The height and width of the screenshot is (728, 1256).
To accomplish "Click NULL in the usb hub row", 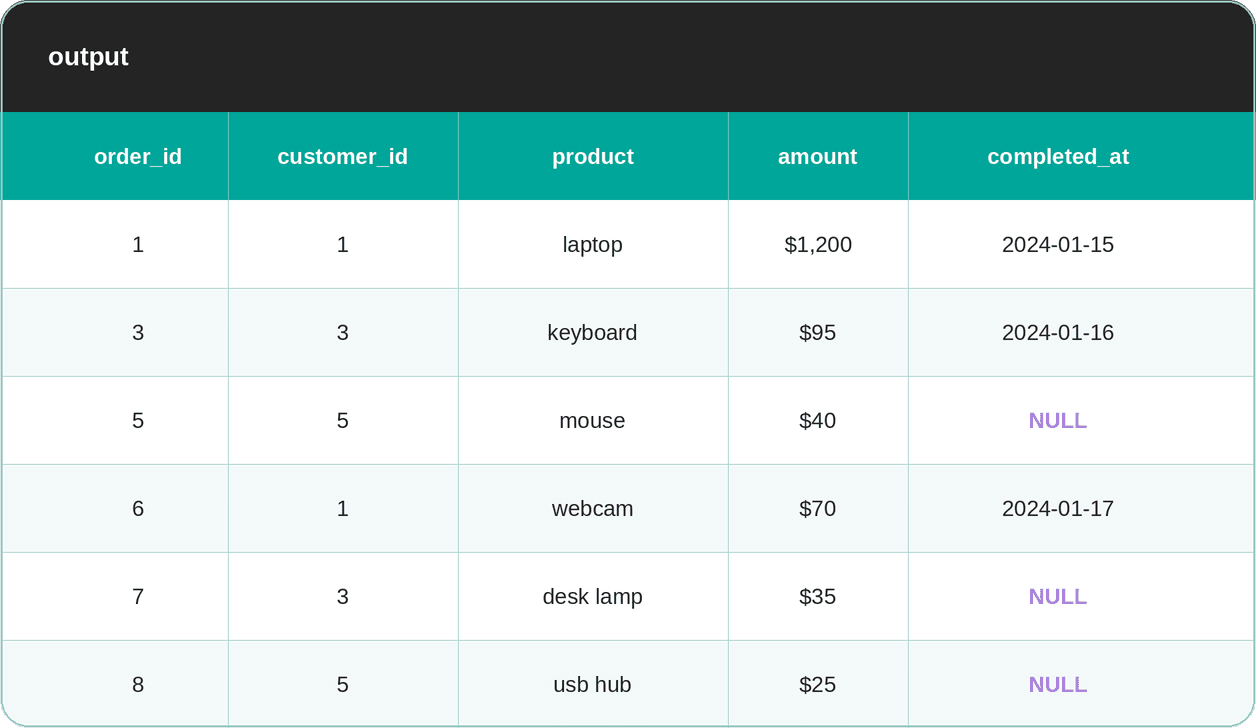I will [x=1058, y=684].
